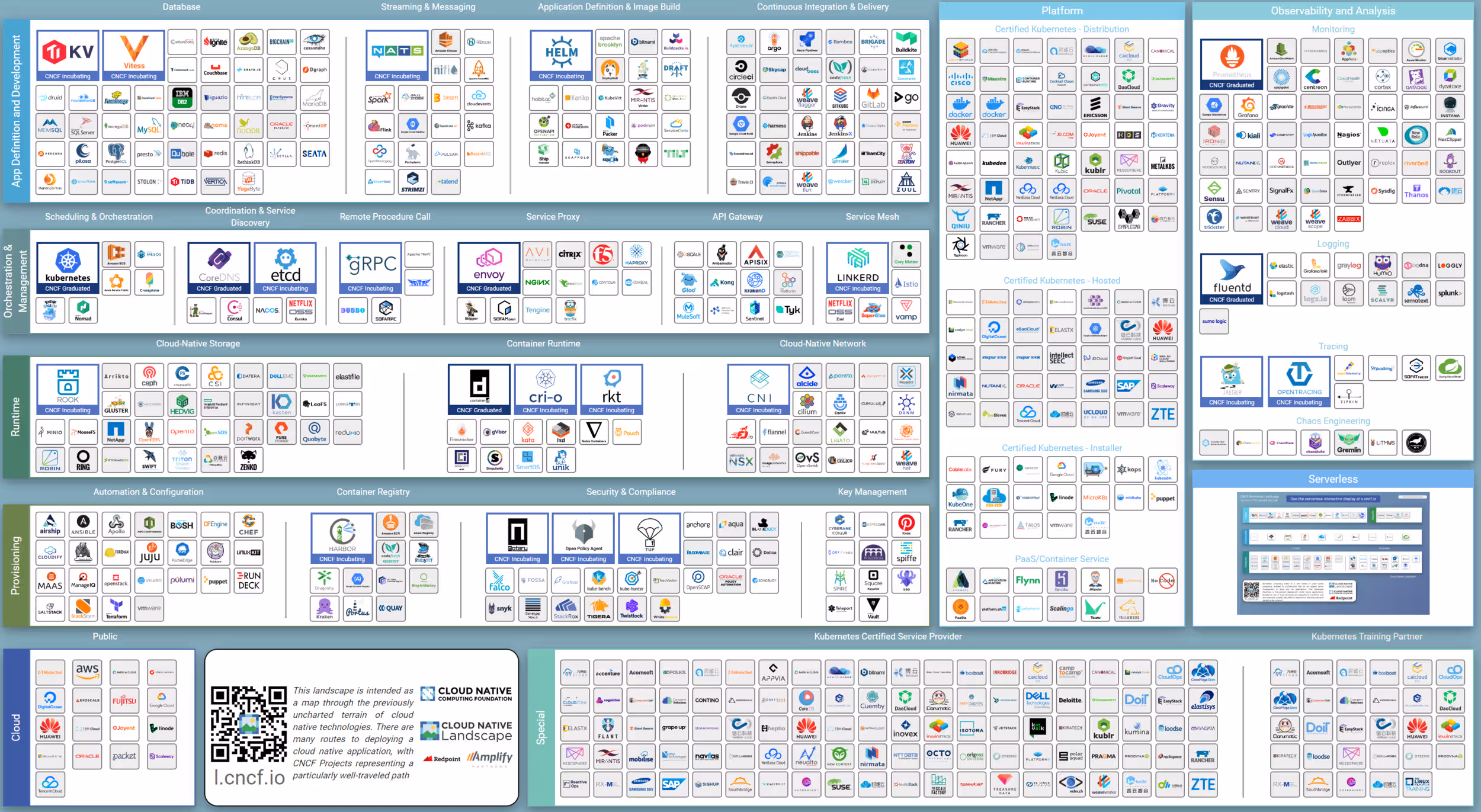The image size is (1481, 812).
Task: Open the ZABBIX monitoring logo
Action: click(1349, 219)
